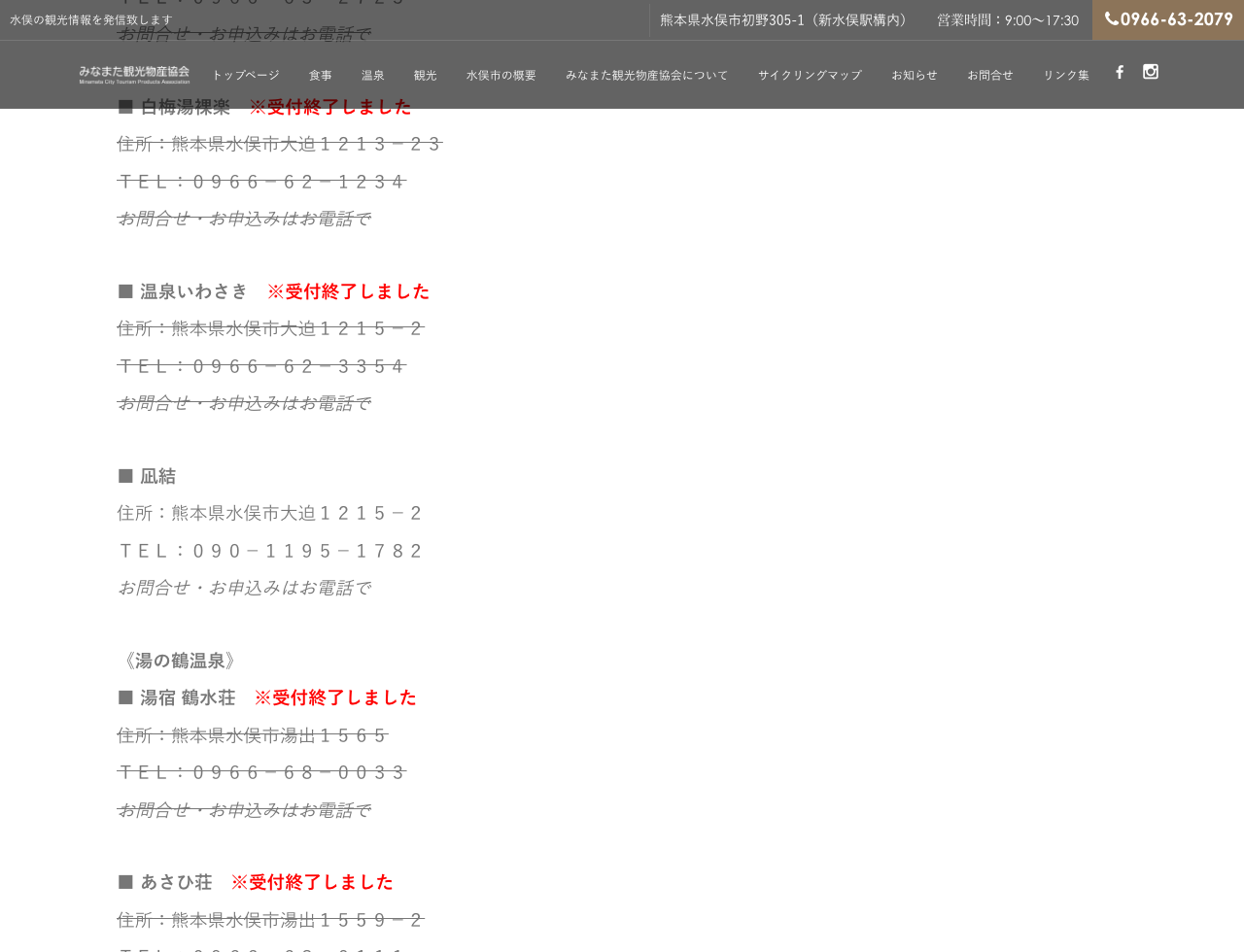
Task: Open サイクリングマップ menu item
Action: pos(810,75)
